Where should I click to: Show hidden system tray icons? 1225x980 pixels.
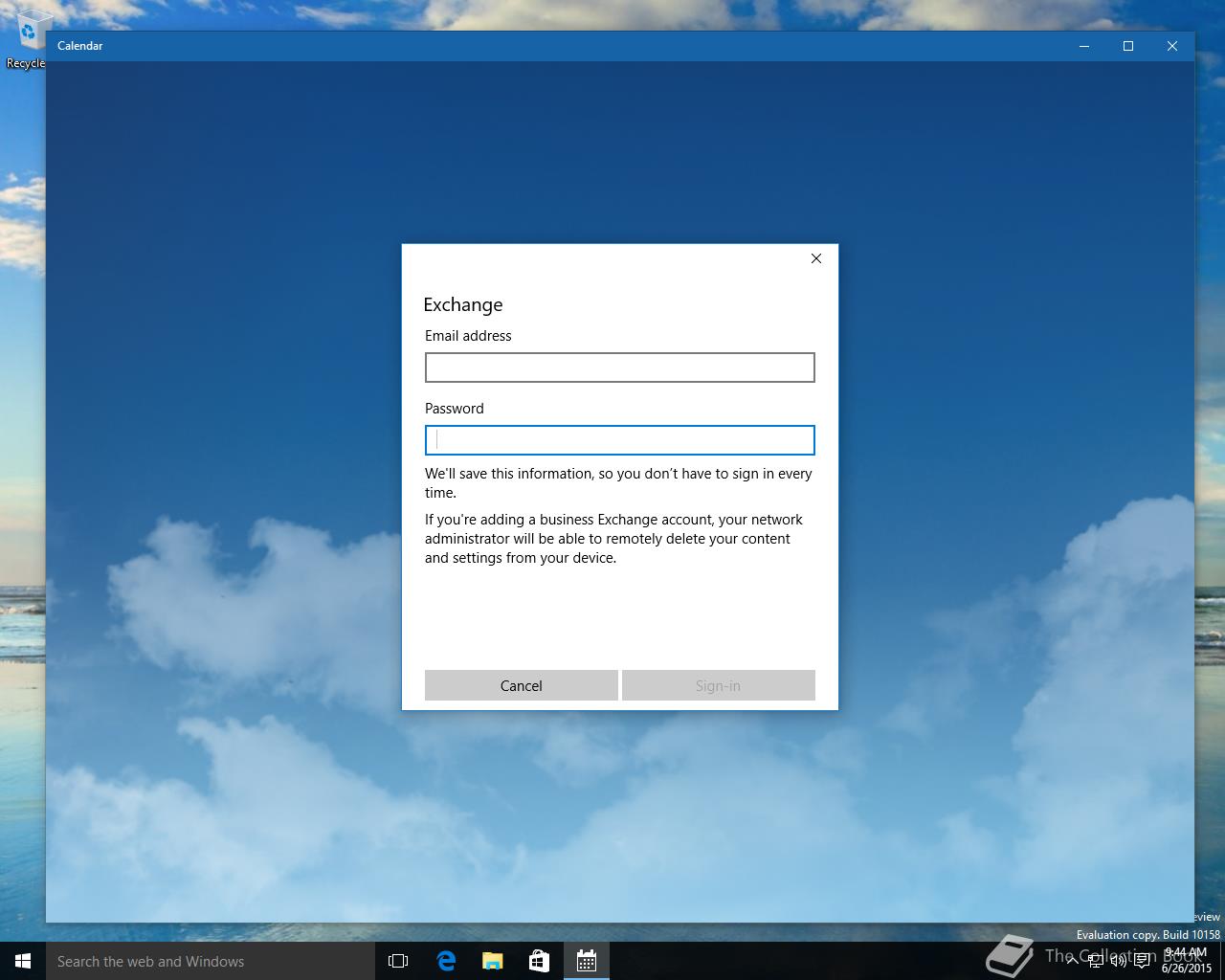[x=1072, y=961]
